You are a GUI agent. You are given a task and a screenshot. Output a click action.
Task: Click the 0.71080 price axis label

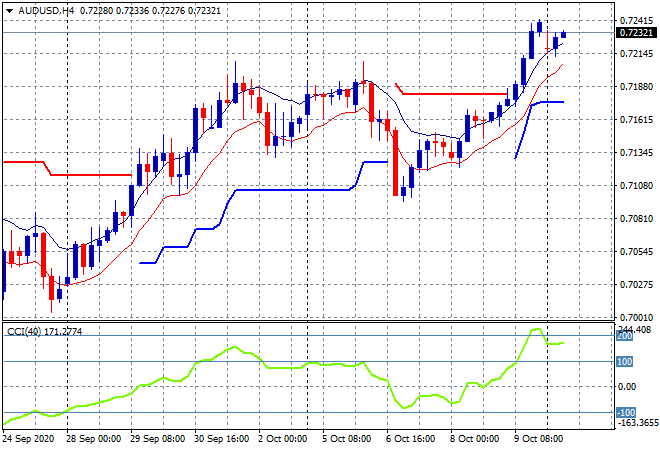click(636, 186)
